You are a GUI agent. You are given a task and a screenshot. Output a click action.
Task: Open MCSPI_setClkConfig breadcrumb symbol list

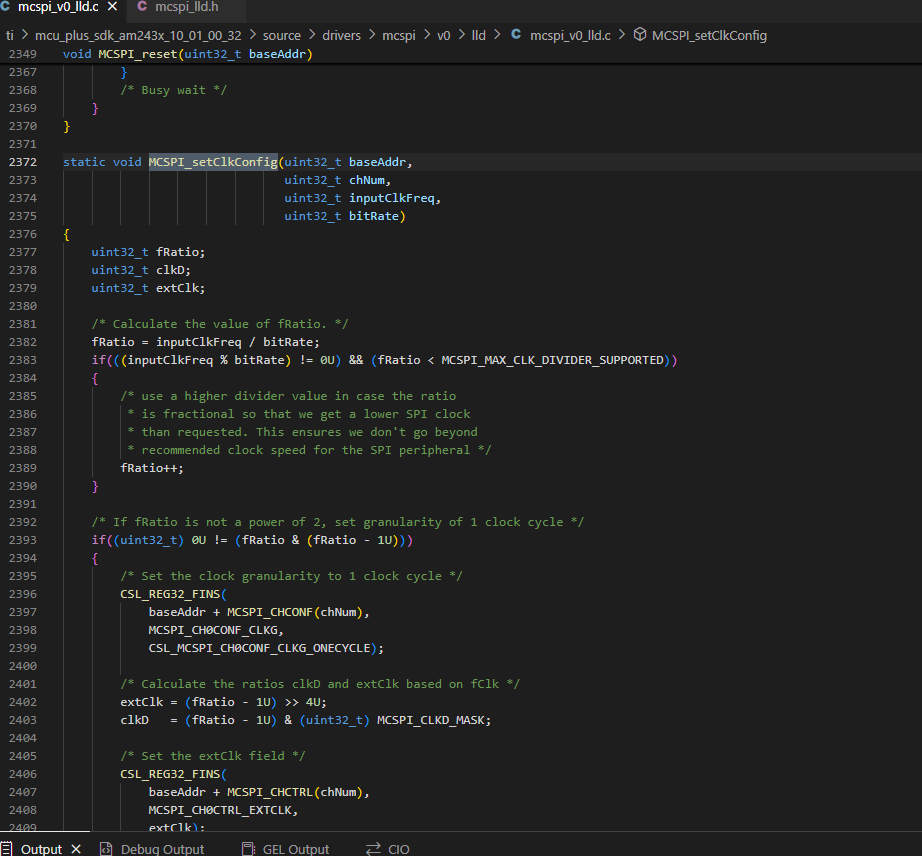pyautogui.click(x=709, y=35)
